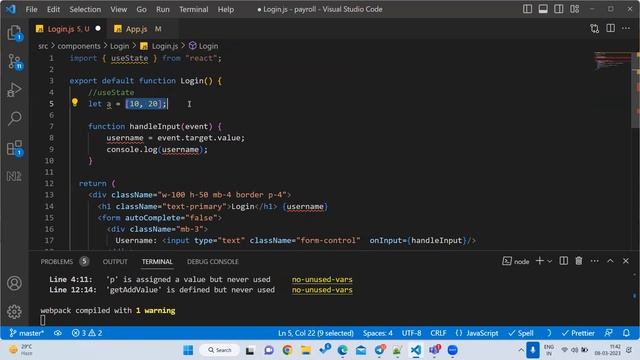Switch to the DEBUG CONSOLE tab
This screenshot has height=360, width=640.
213,261
